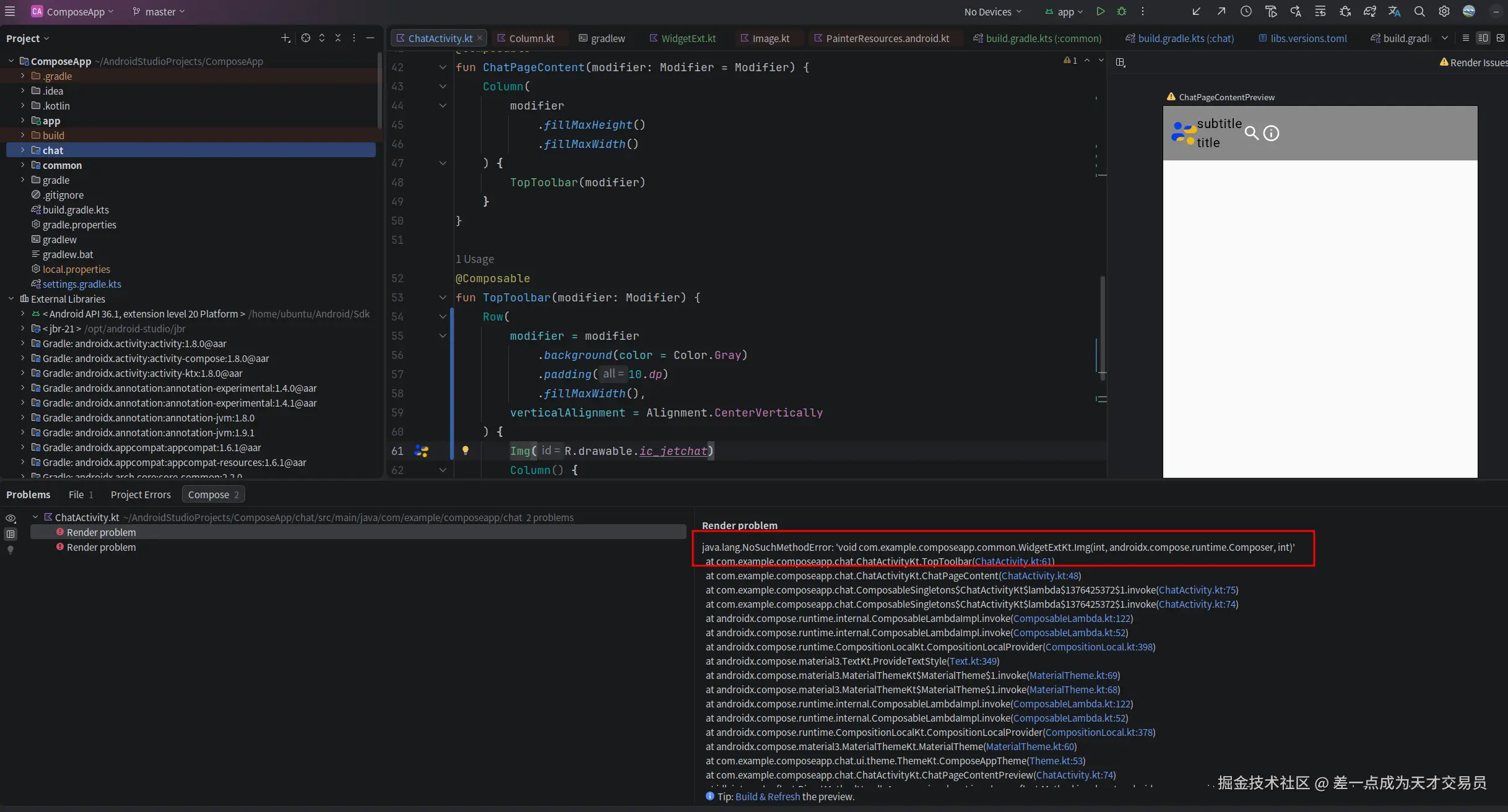The width and height of the screenshot is (1508, 812).
Task: Click the Debug app bug icon
Action: (1122, 11)
